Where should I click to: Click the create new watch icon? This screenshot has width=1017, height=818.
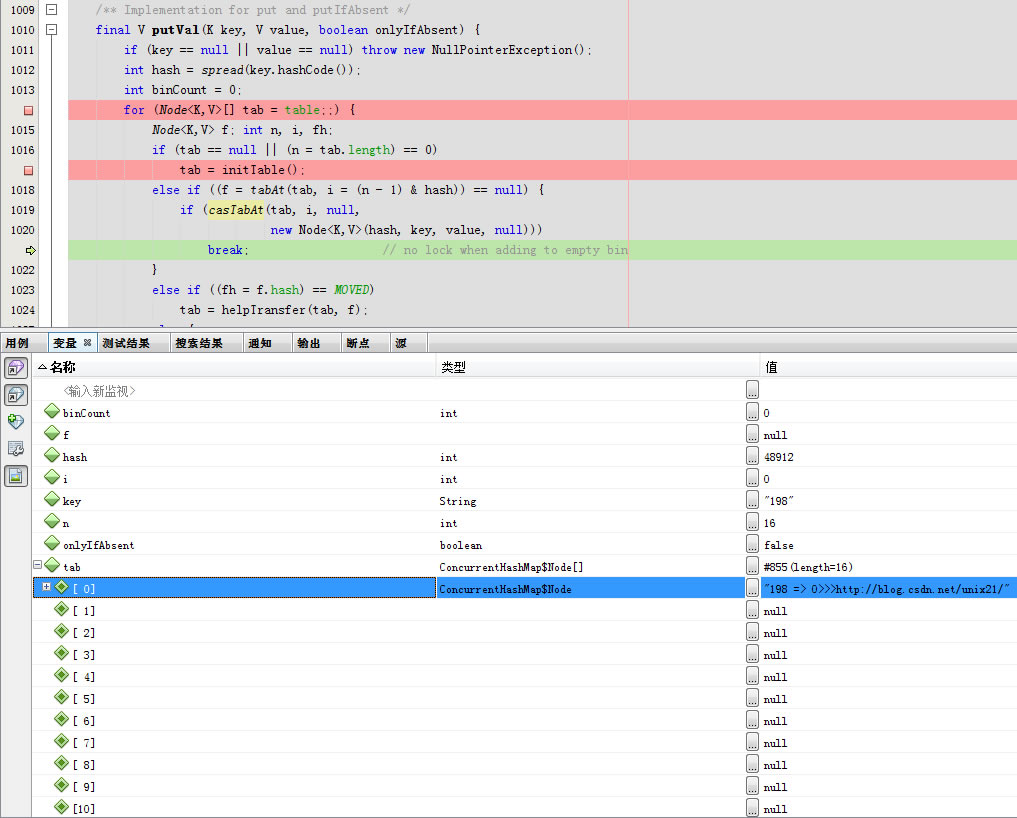click(16, 422)
